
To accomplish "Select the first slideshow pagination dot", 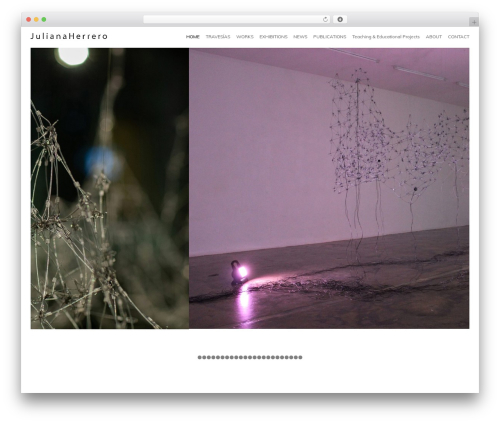I will pos(200,357).
